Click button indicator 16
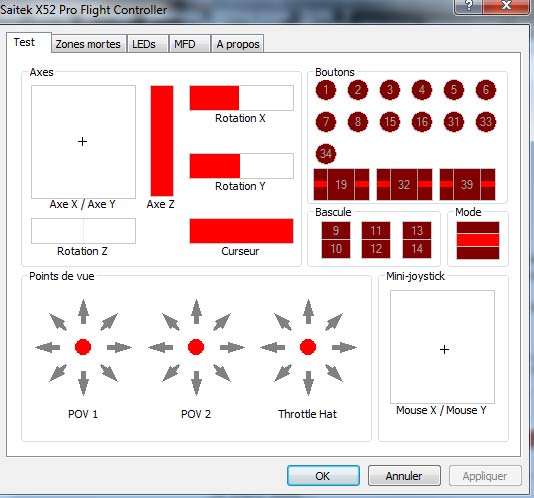Viewport: 534px width, 498px height. [x=422, y=122]
